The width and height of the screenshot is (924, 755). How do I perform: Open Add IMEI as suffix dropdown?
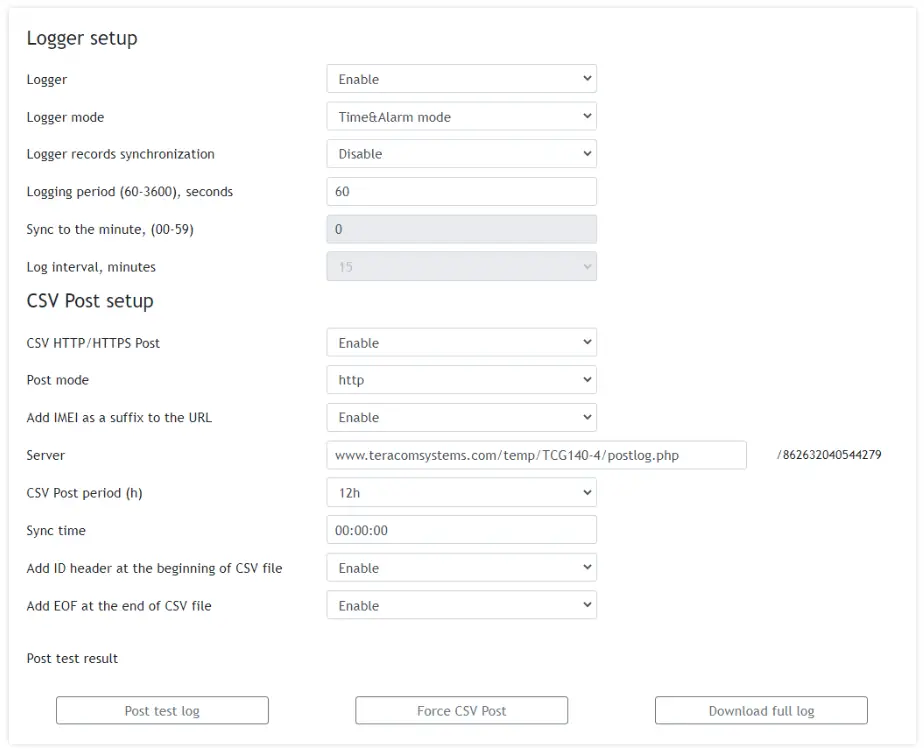click(x=461, y=418)
